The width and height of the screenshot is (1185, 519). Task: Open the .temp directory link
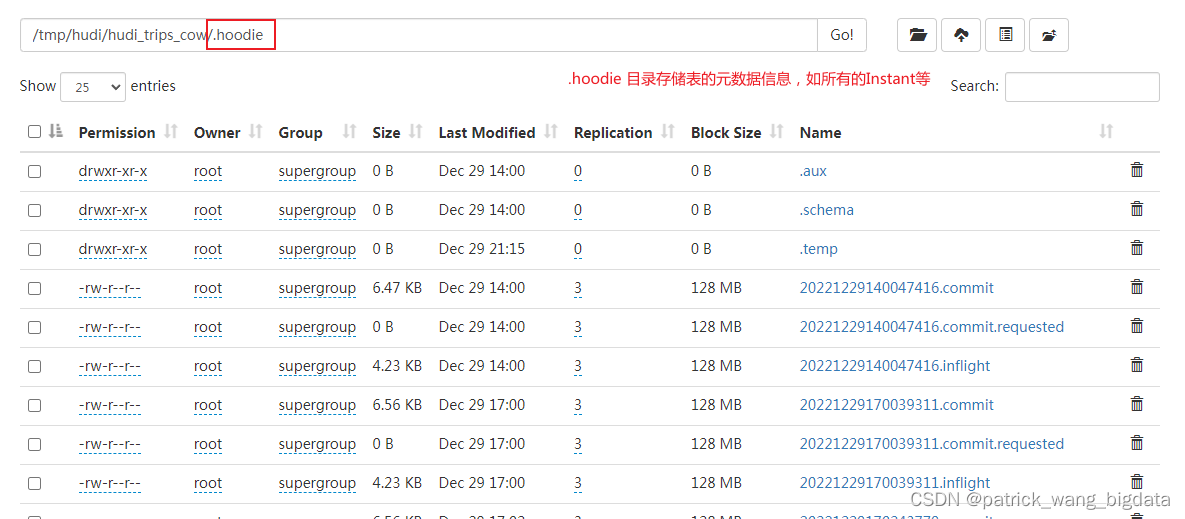(818, 249)
